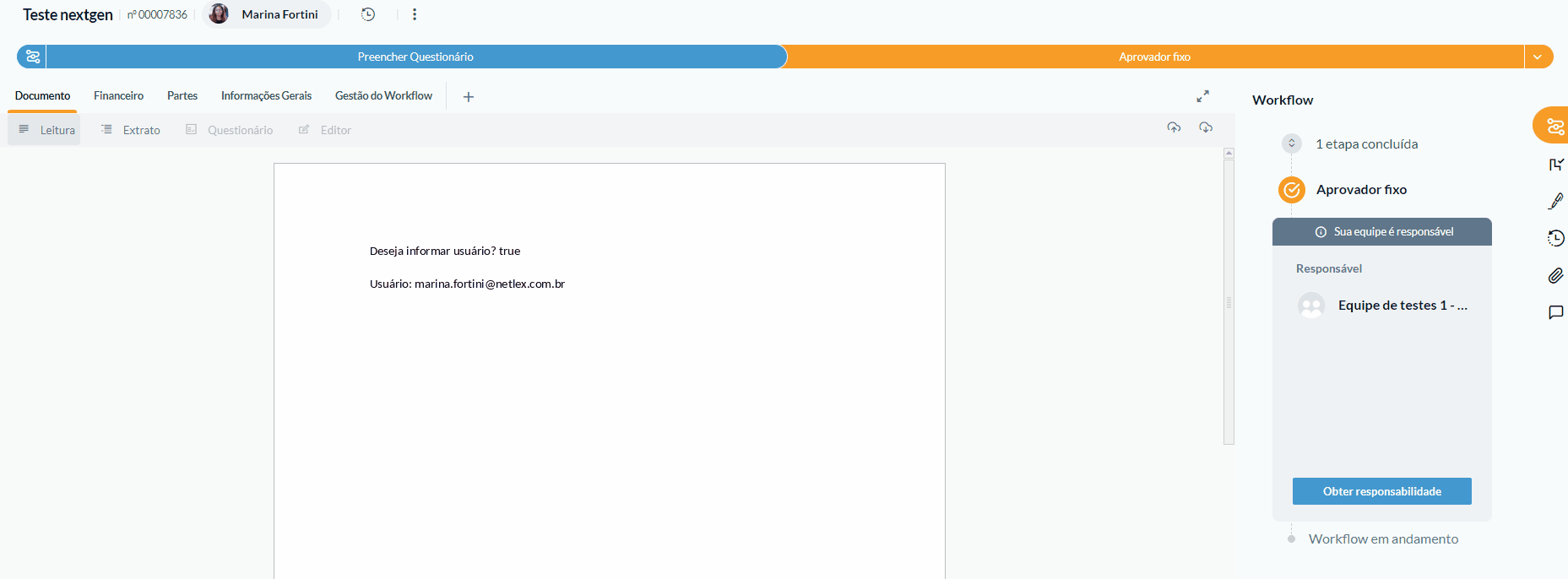Click the Usuário email line in document

(467, 284)
